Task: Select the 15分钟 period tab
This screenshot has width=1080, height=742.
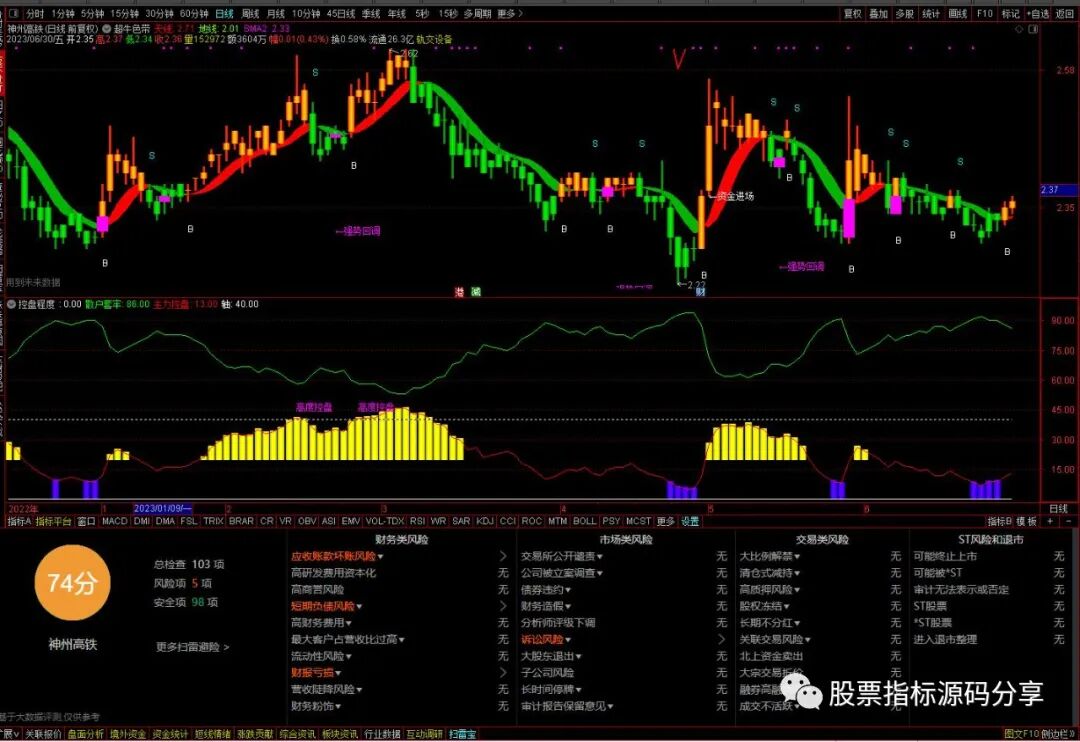Action: (125, 13)
